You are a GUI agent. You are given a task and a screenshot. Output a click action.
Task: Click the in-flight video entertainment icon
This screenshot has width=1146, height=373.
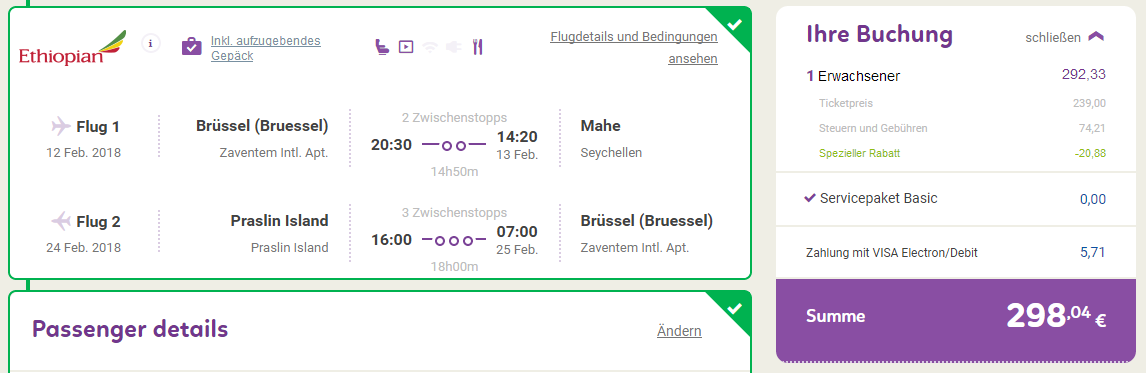[x=406, y=47]
